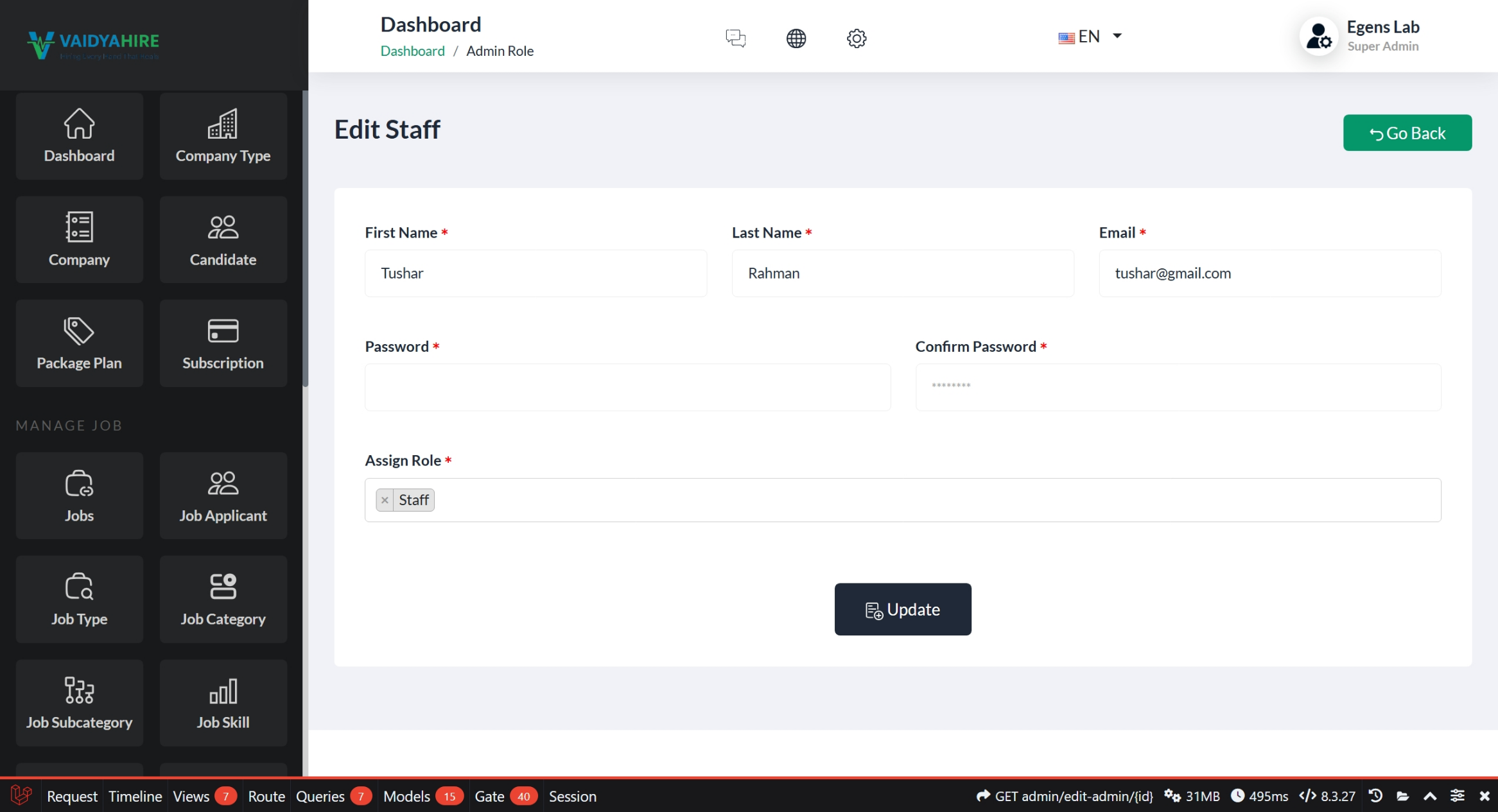Open the chat messages icon in header

(735, 38)
